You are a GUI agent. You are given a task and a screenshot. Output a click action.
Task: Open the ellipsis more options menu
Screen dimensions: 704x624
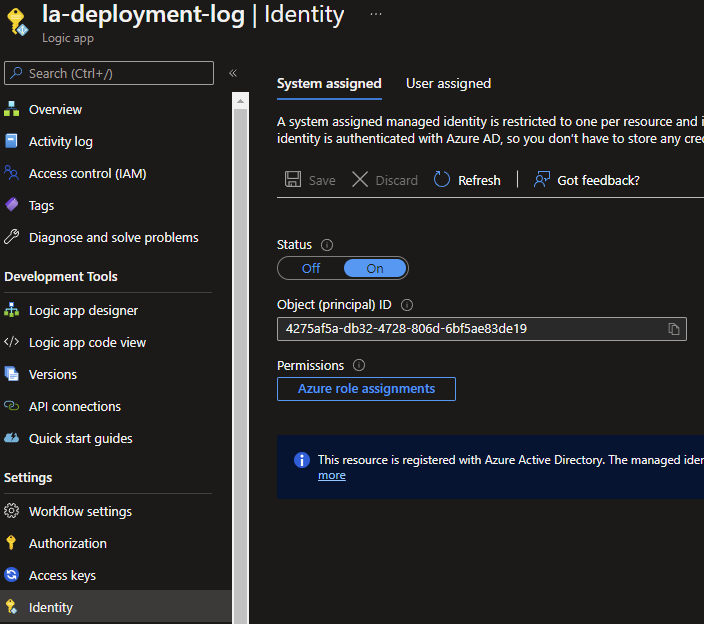(x=376, y=14)
